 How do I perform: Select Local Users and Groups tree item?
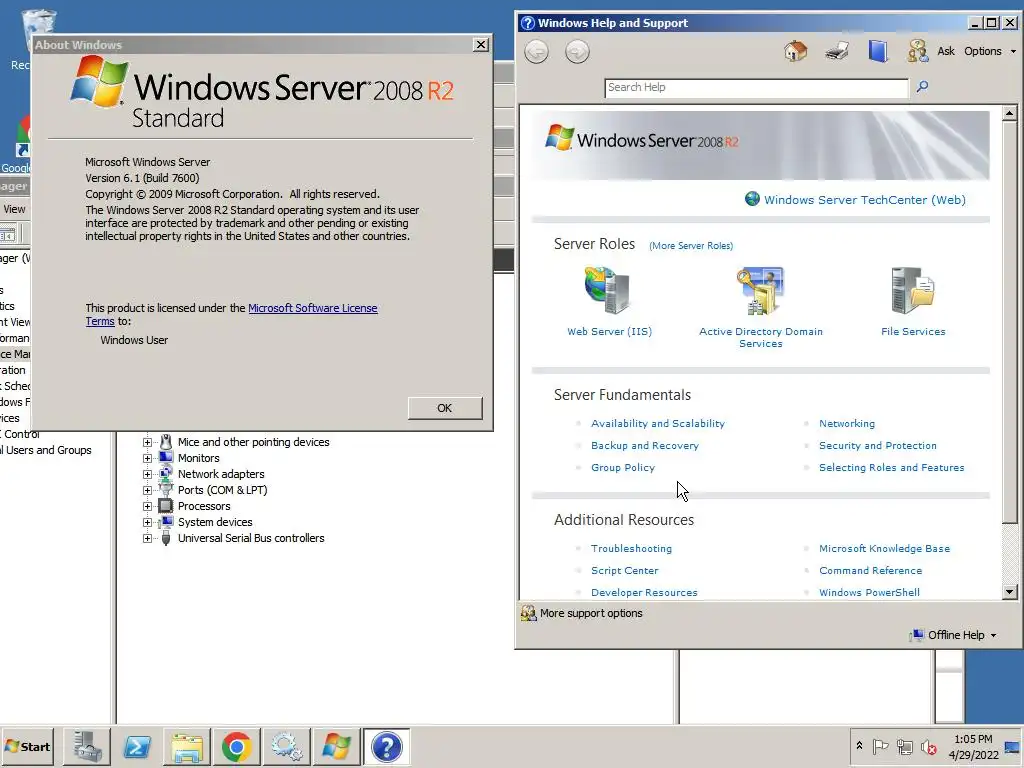click(x=46, y=450)
